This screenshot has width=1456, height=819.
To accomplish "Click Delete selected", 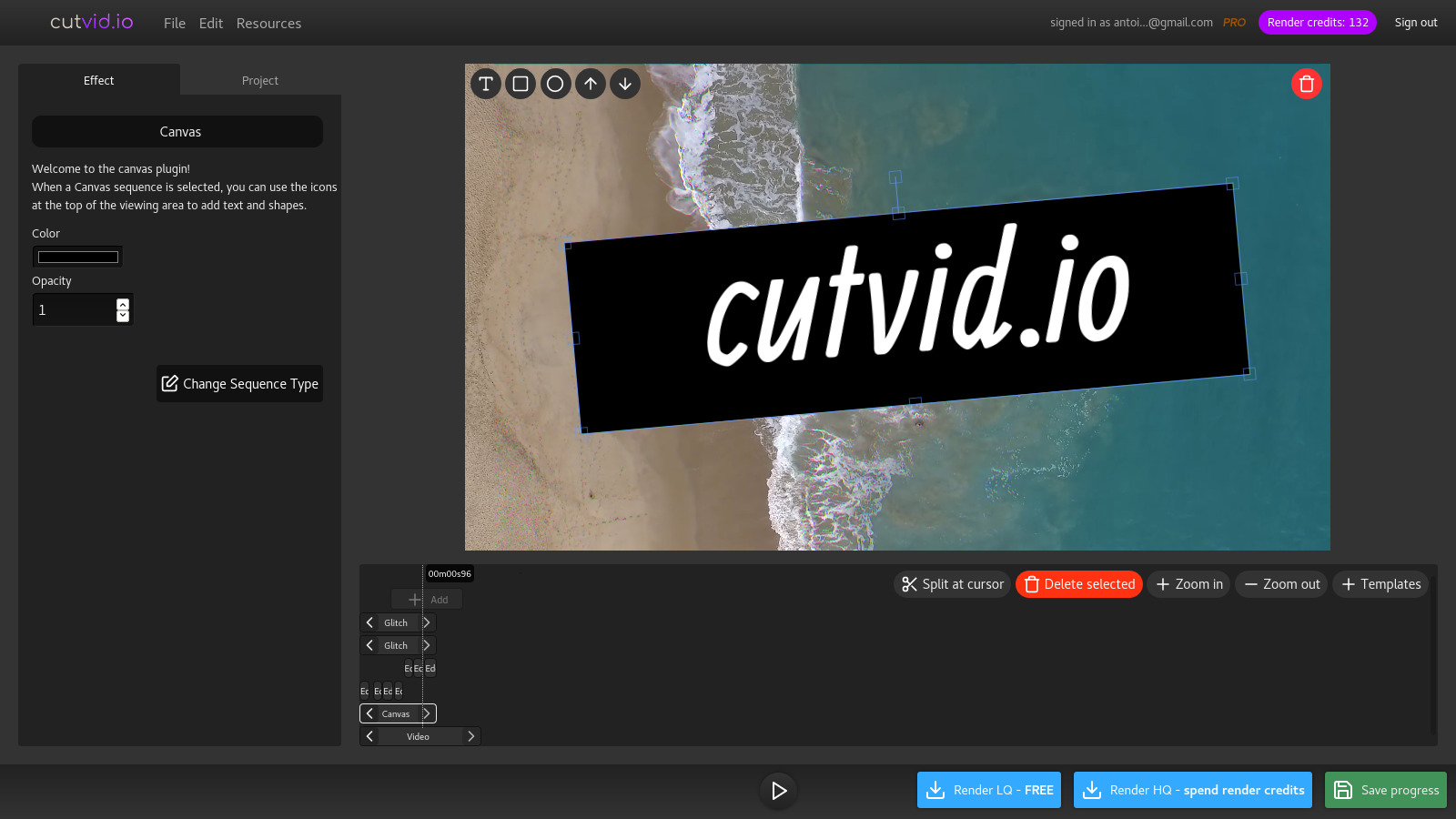I will (1079, 584).
